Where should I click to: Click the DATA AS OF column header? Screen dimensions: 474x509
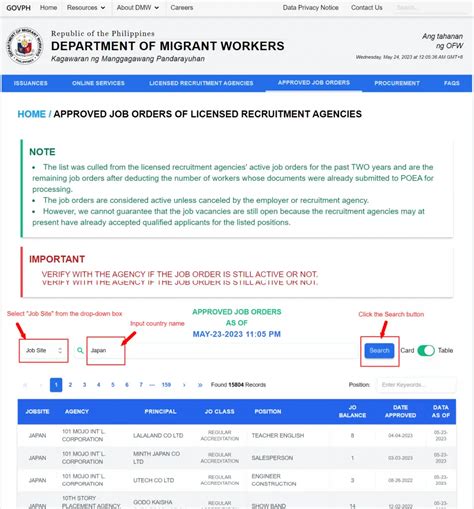coord(441,412)
